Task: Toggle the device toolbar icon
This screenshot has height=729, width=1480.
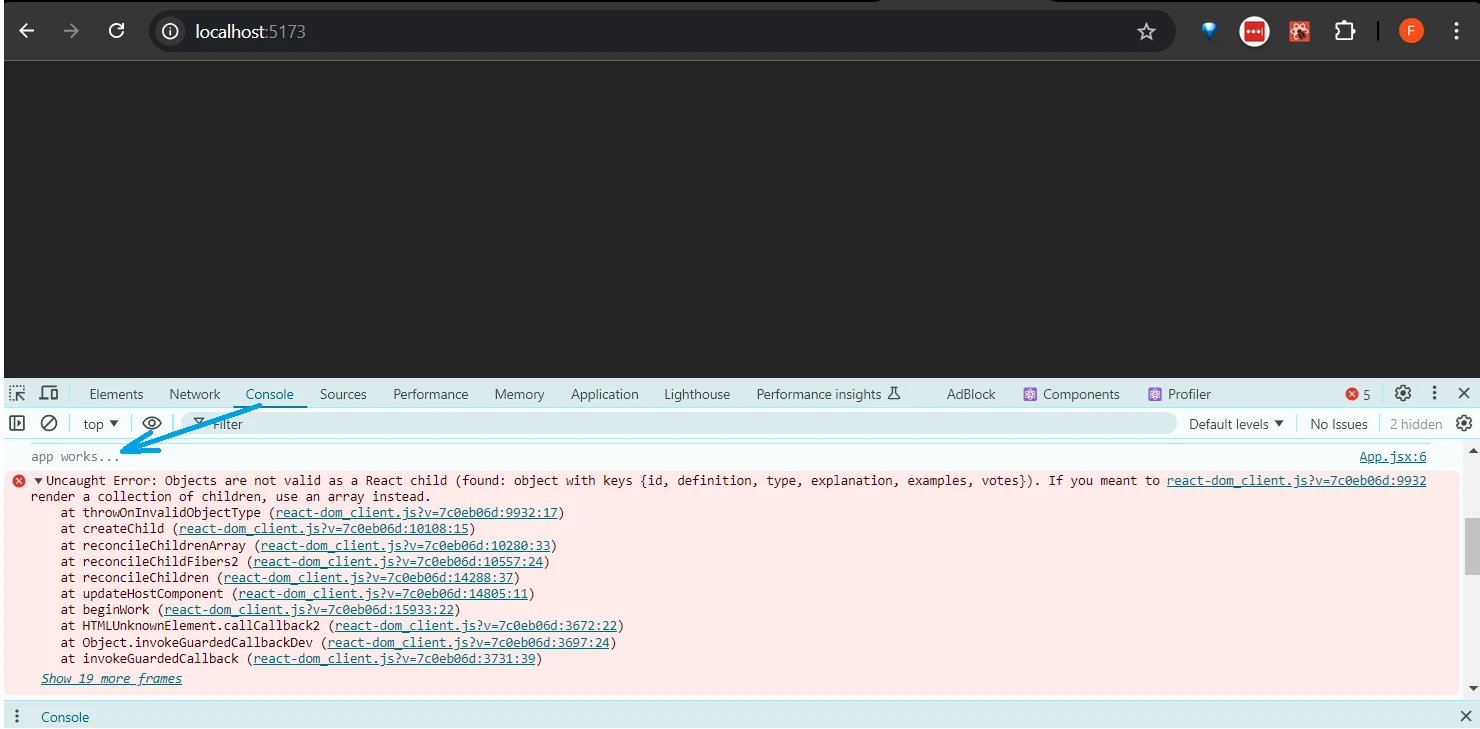Action: pos(49,393)
